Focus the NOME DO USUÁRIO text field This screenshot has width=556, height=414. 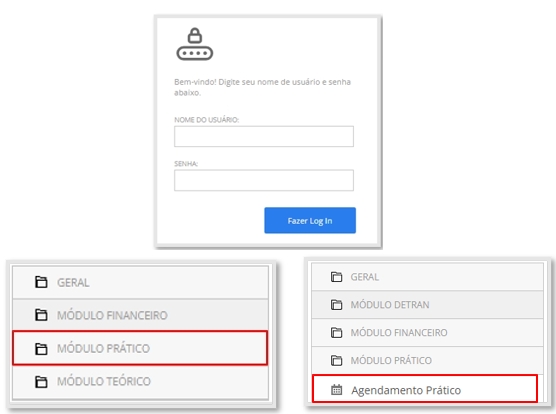(264, 136)
